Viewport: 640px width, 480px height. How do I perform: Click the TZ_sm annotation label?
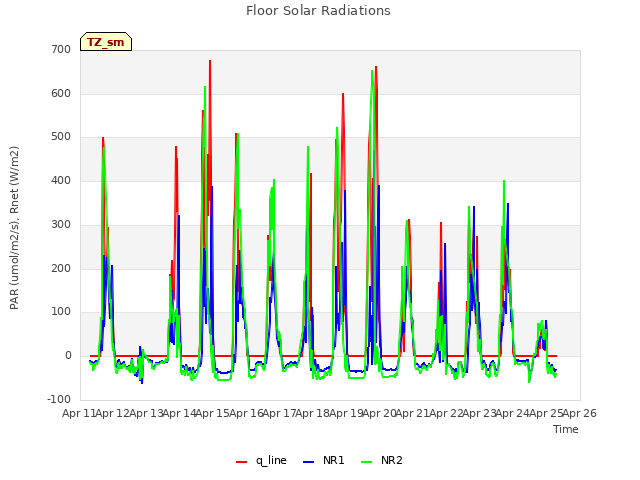tap(106, 42)
